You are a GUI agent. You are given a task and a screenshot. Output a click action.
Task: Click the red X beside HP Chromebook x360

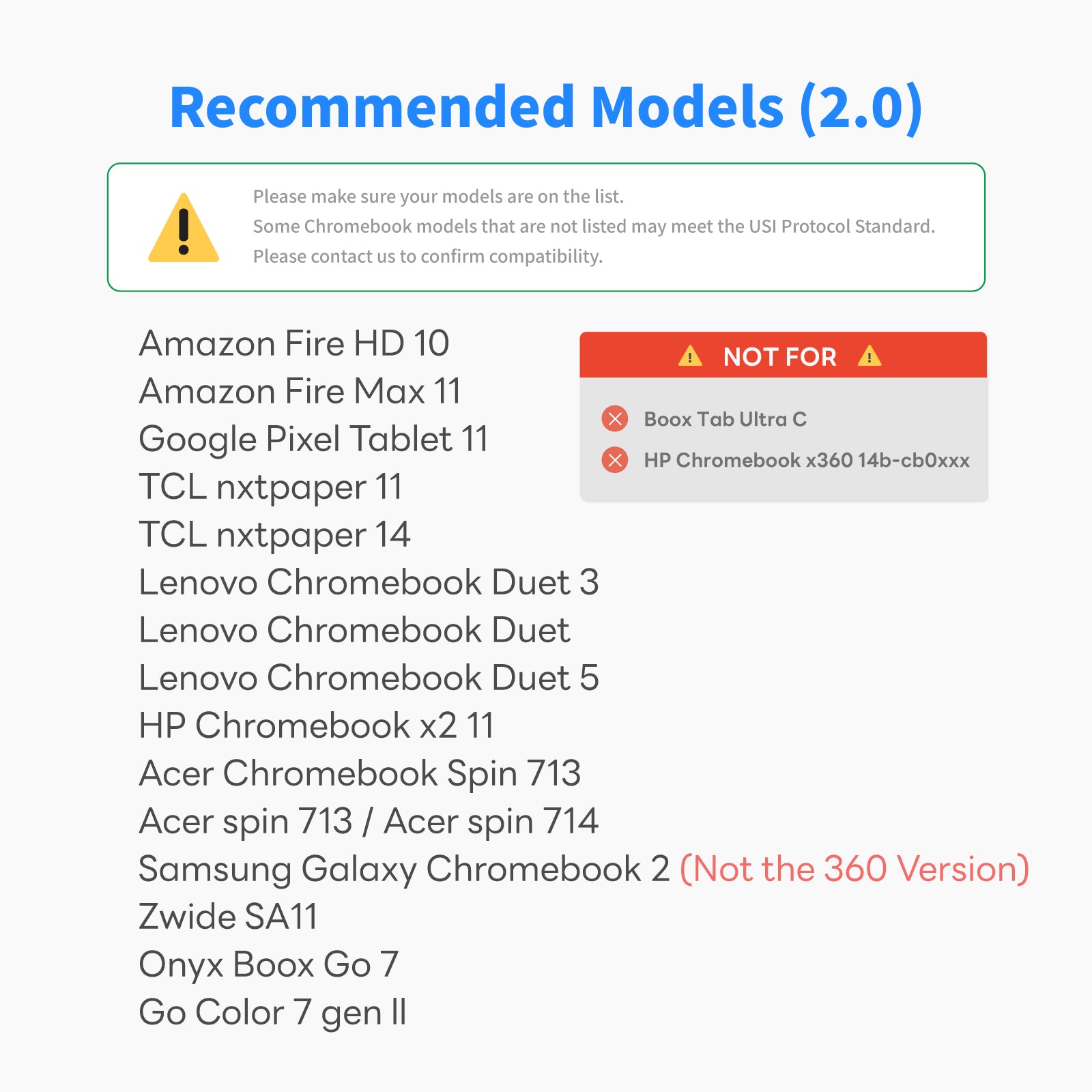coord(615,460)
